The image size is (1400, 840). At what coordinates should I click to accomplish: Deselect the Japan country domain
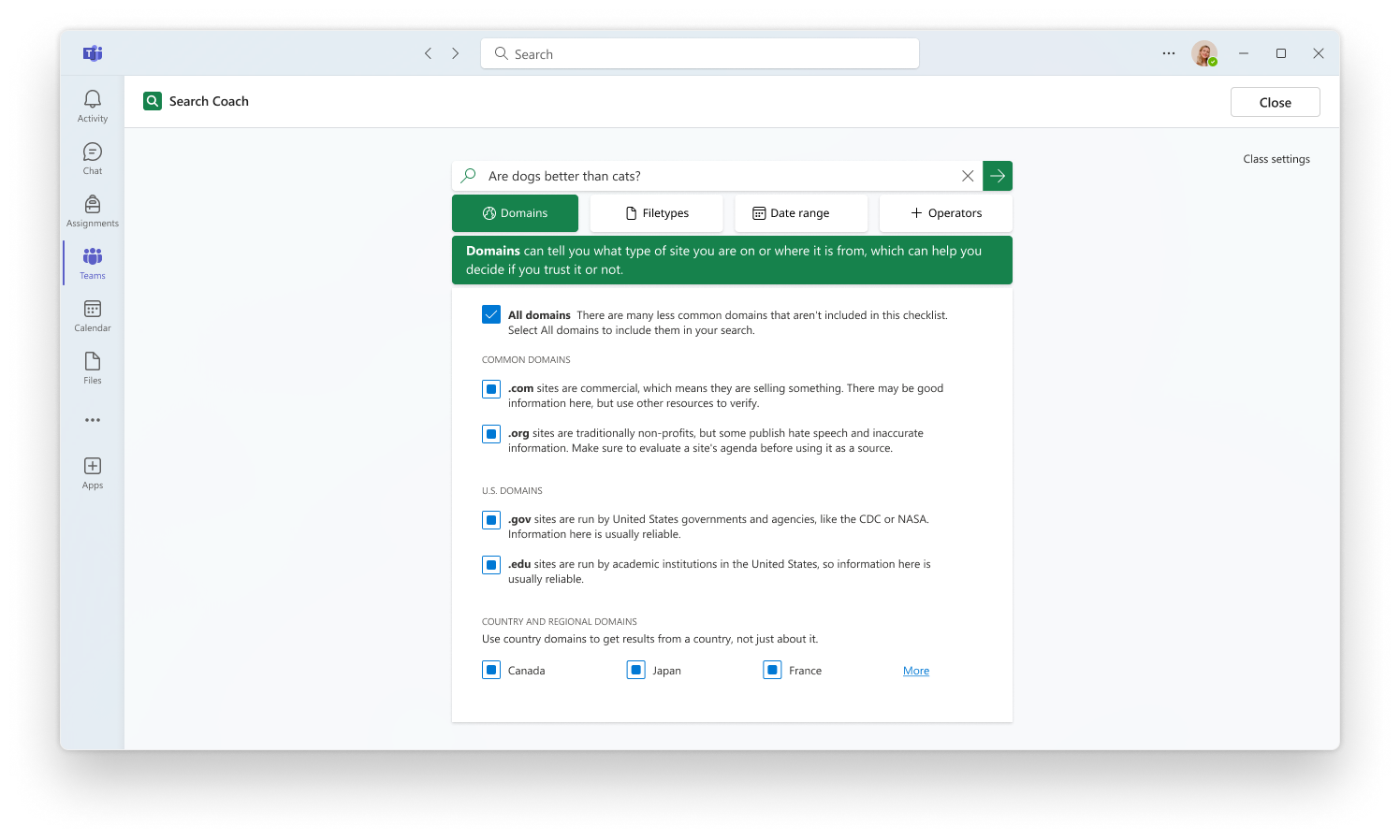(636, 670)
